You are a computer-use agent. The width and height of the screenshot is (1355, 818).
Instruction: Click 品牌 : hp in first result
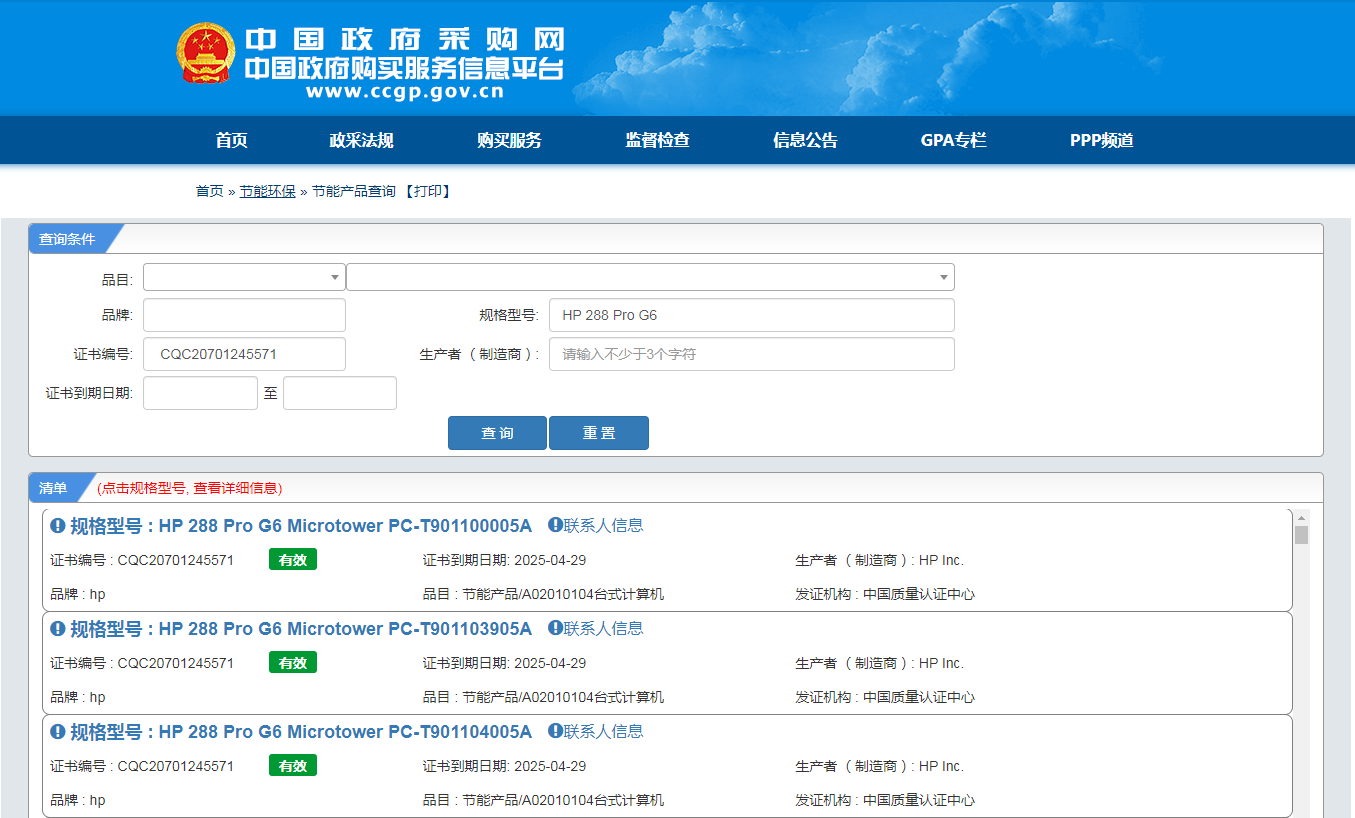(78, 594)
